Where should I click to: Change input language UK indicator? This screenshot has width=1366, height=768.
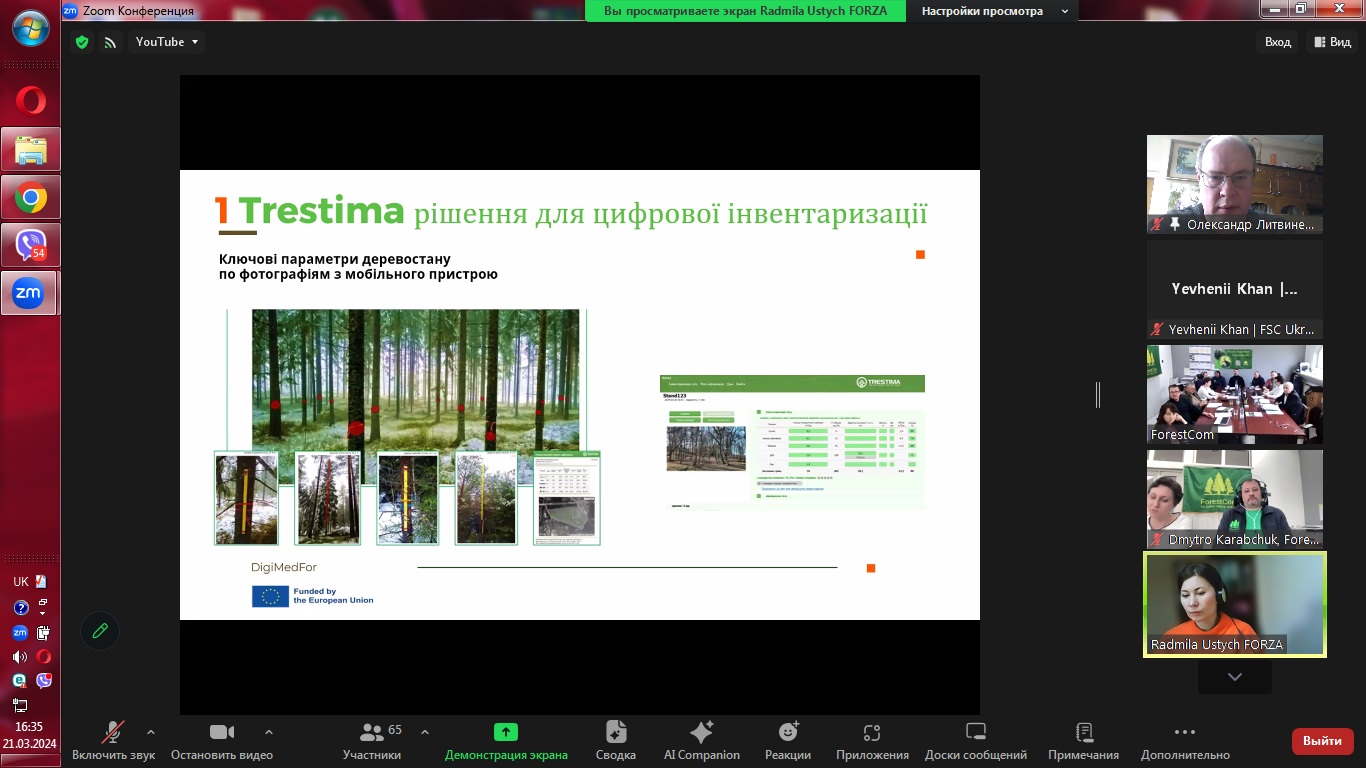[20, 582]
